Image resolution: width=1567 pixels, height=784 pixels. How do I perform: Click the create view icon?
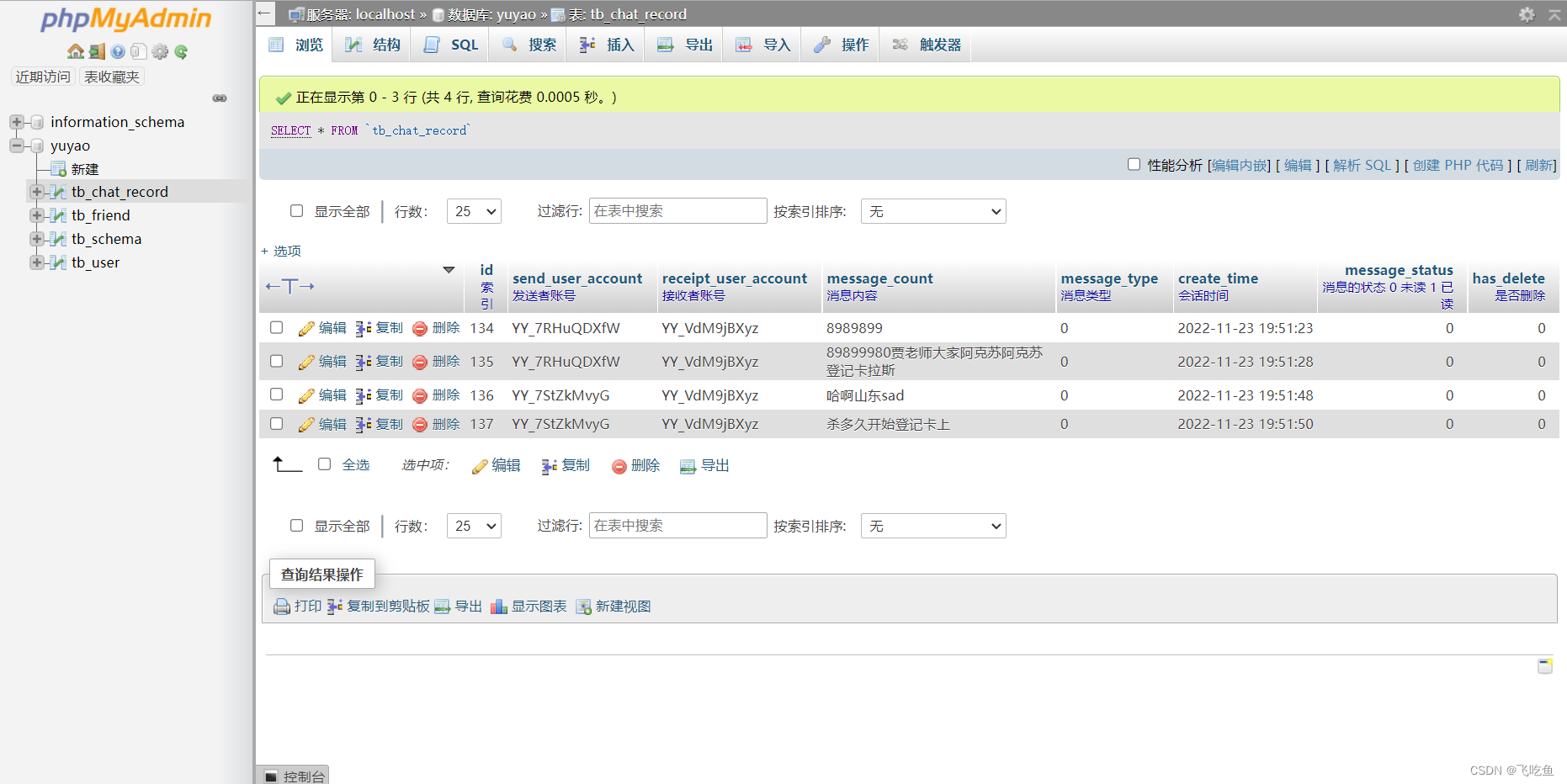[583, 607]
